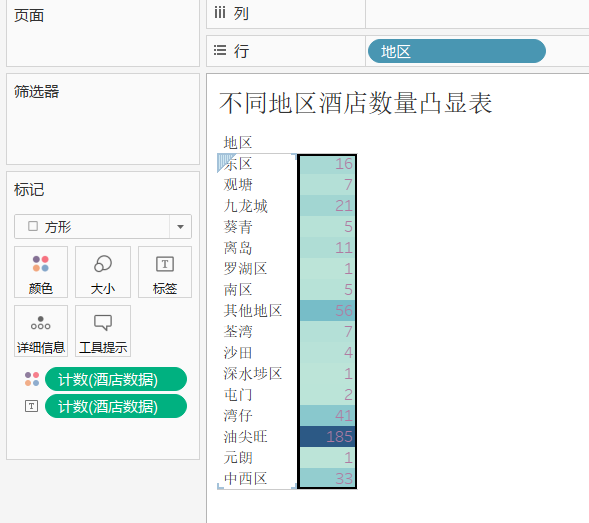589x523 pixels.
Task: Select the 荃湾 row label
Action: (238, 332)
